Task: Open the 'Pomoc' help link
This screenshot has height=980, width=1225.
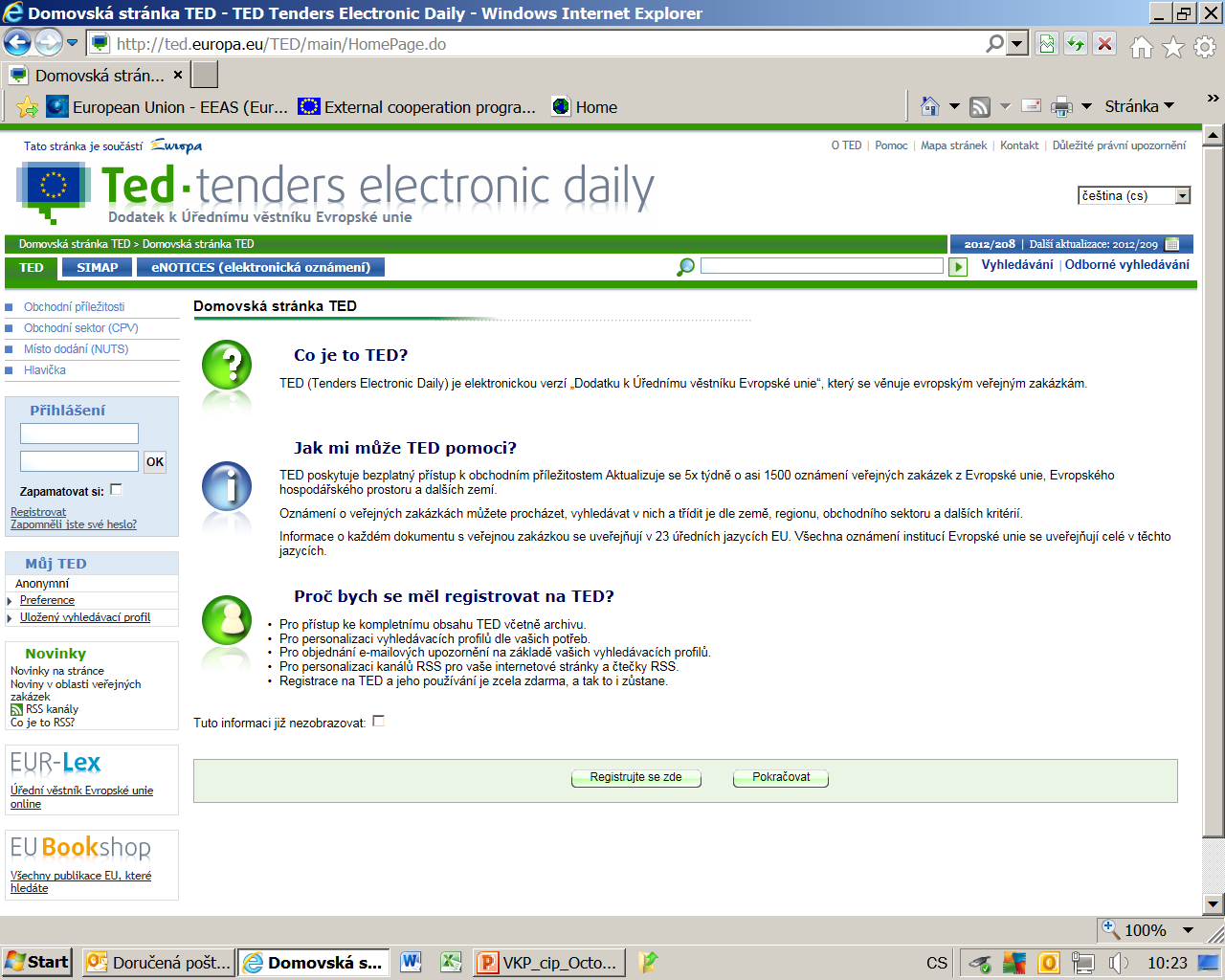Action: pyautogui.click(x=891, y=145)
